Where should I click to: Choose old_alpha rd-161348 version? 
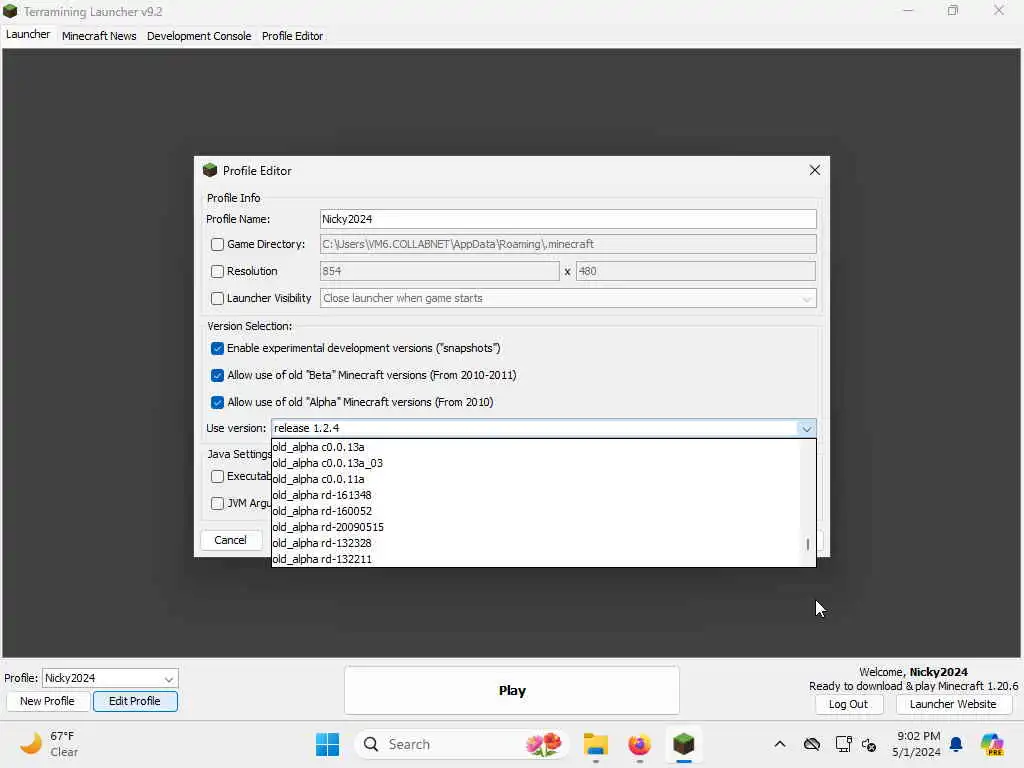click(x=536, y=495)
